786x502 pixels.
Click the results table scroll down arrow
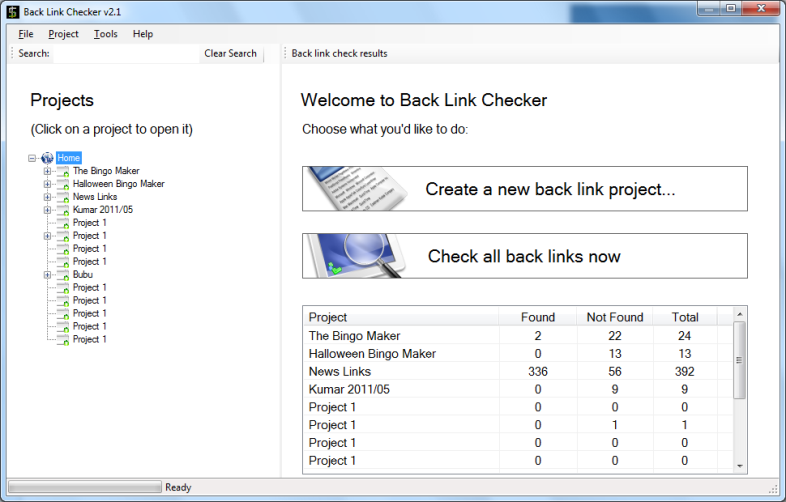pyautogui.click(x=739, y=466)
